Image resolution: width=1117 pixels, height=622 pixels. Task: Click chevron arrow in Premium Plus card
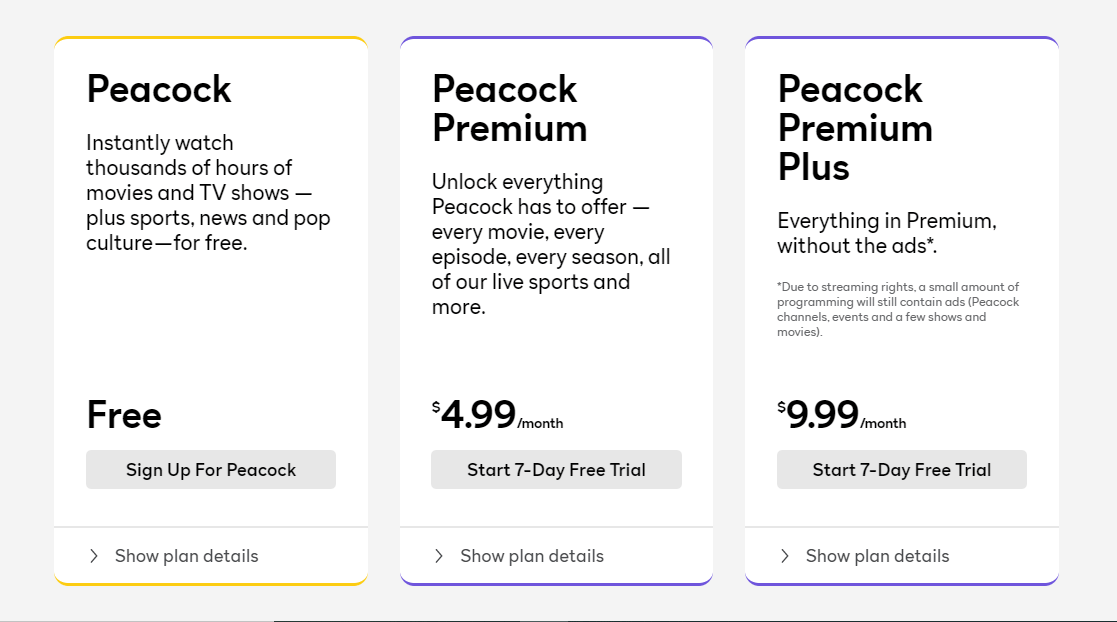pos(785,556)
